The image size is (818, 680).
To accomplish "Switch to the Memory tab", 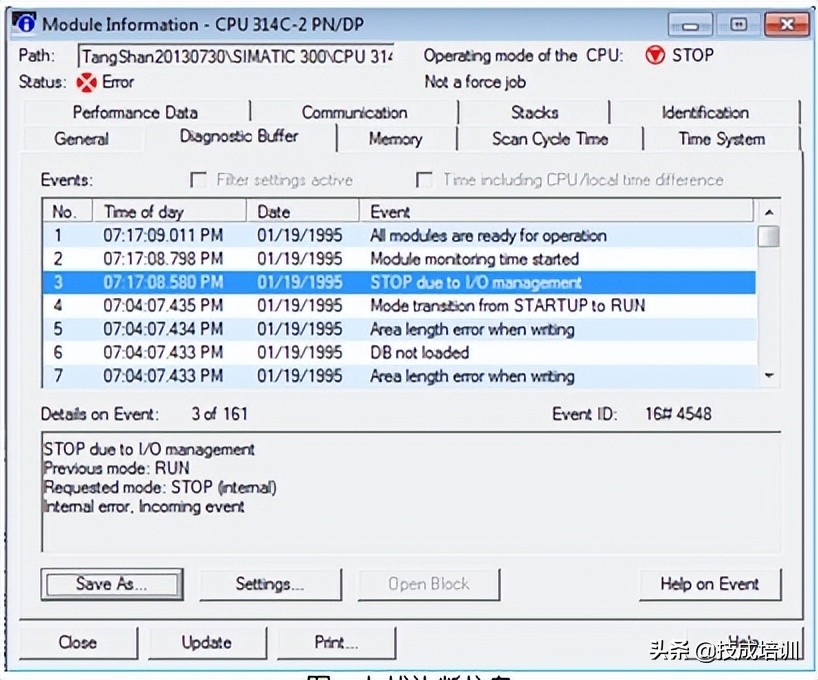I will [x=395, y=139].
